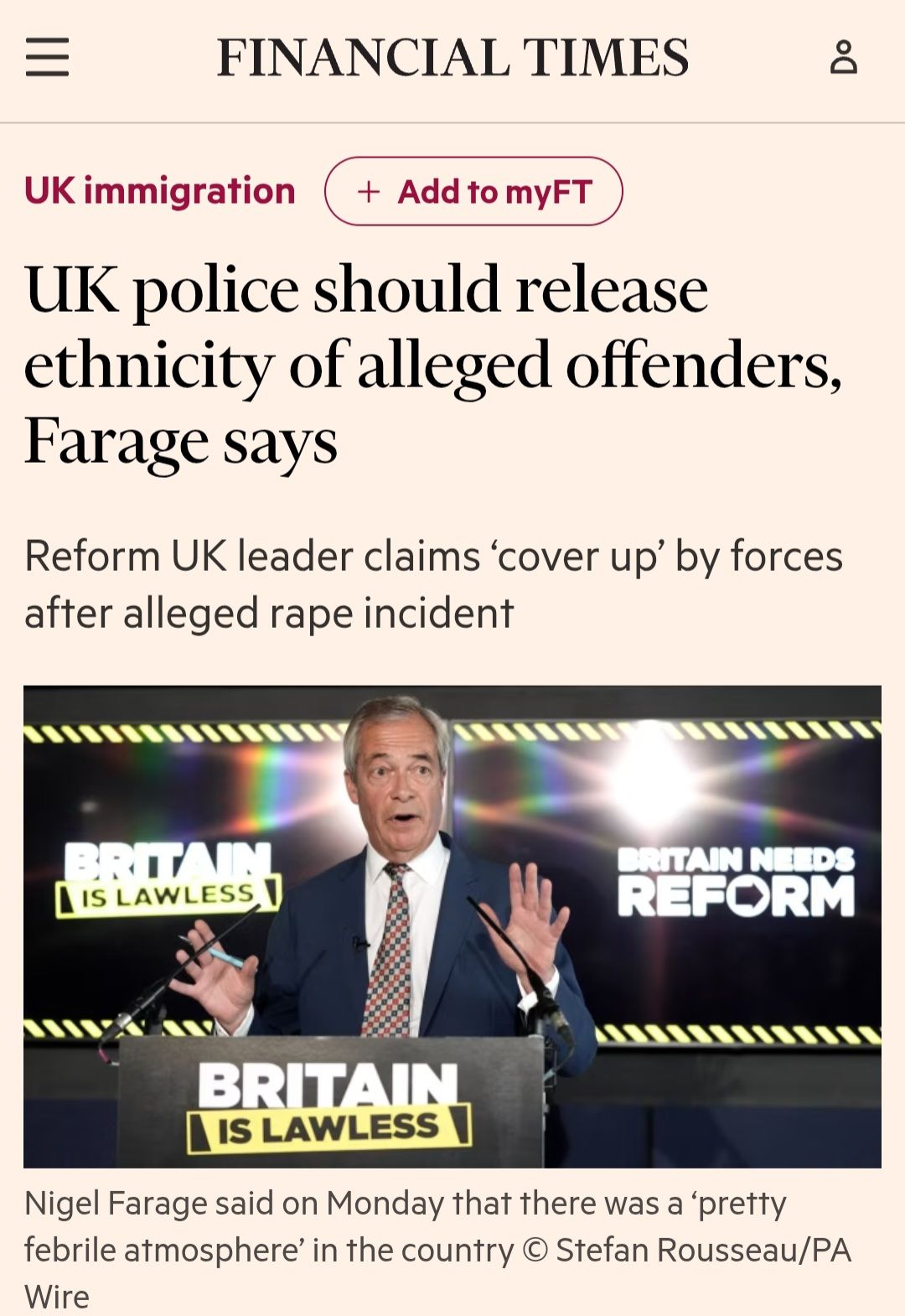Go to the Financial Times homepage logo
905x1316 pixels.
click(x=452, y=58)
